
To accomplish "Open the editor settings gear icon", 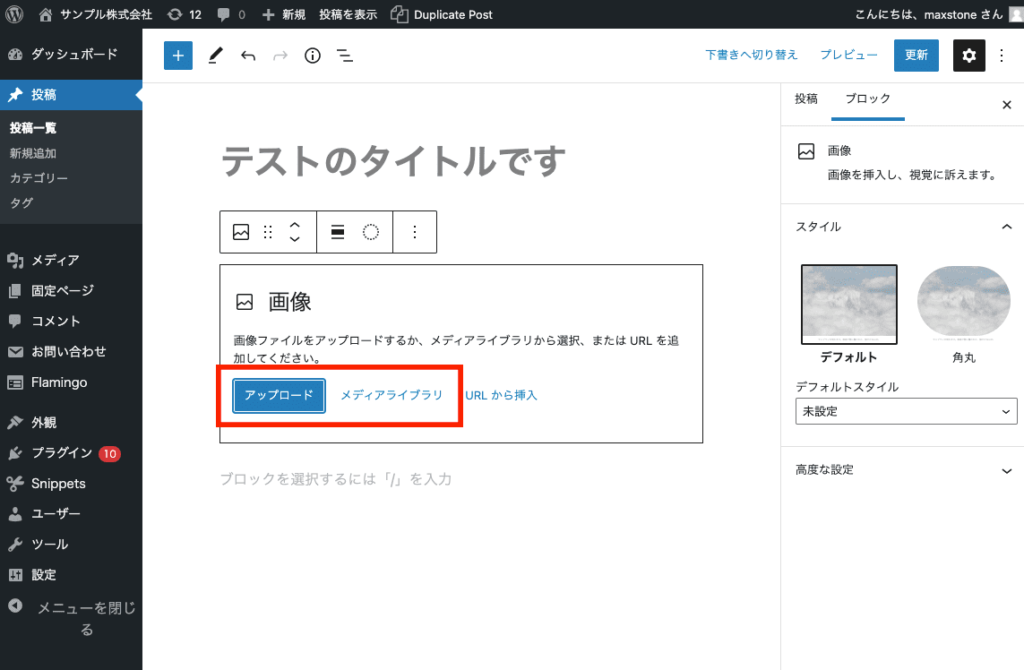I will 968,55.
